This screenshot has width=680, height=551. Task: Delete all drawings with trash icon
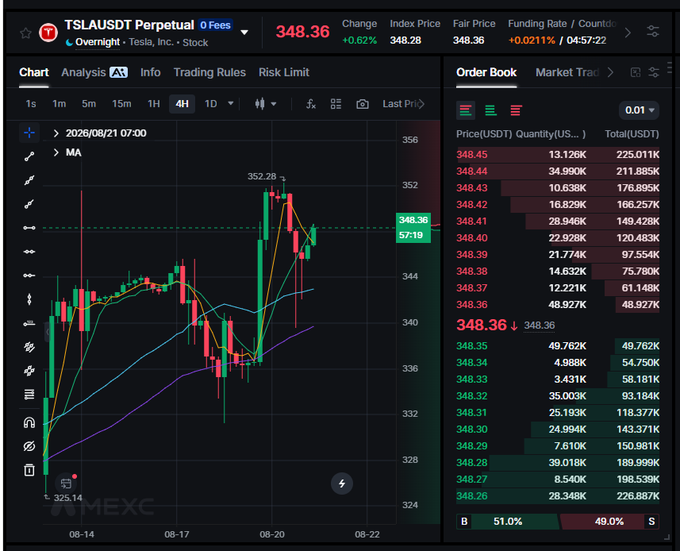click(29, 470)
